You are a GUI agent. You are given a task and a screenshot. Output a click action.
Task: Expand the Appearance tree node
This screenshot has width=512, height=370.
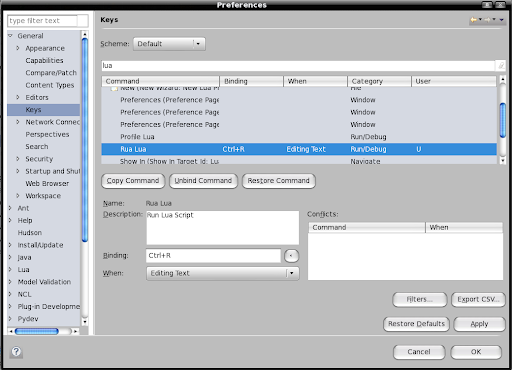pos(18,48)
